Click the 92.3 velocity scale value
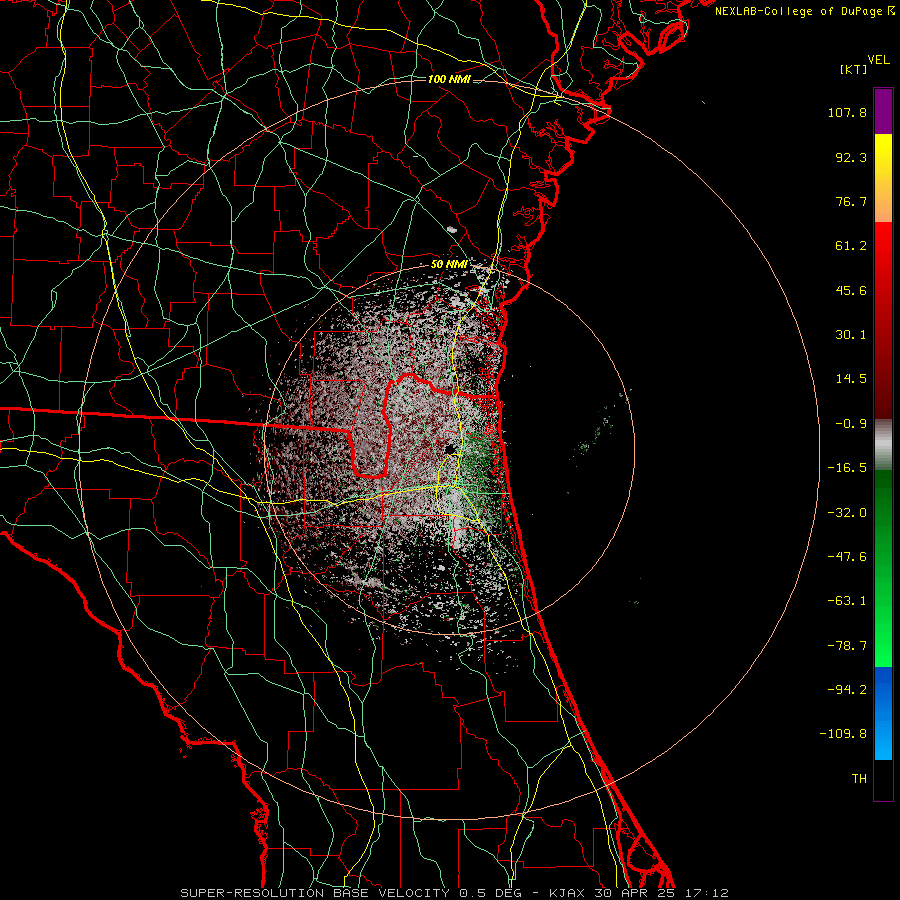This screenshot has width=900, height=900. point(851,157)
